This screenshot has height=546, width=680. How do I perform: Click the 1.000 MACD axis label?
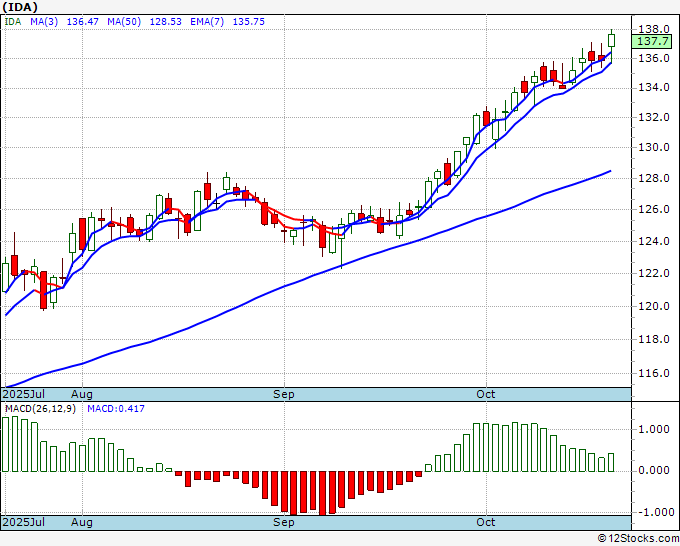click(654, 429)
